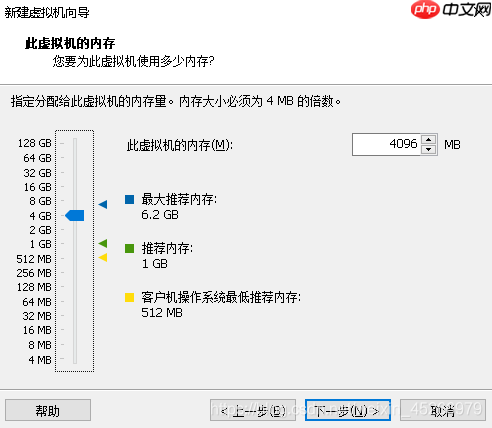Select the 2 GB slider label
Image resolution: width=492 pixels, height=428 pixels.
click(40, 230)
